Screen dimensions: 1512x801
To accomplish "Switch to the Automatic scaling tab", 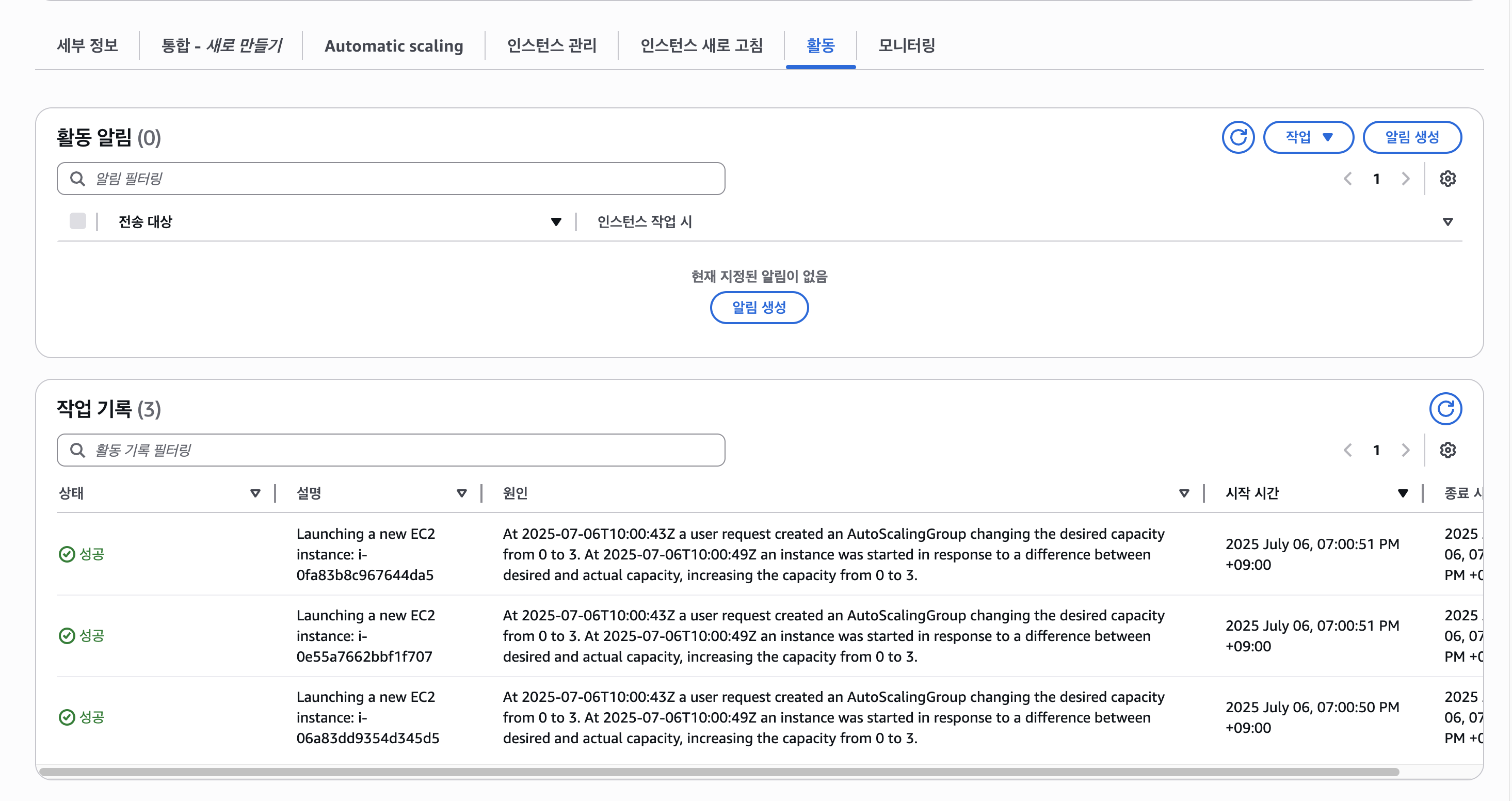I will pyautogui.click(x=393, y=46).
